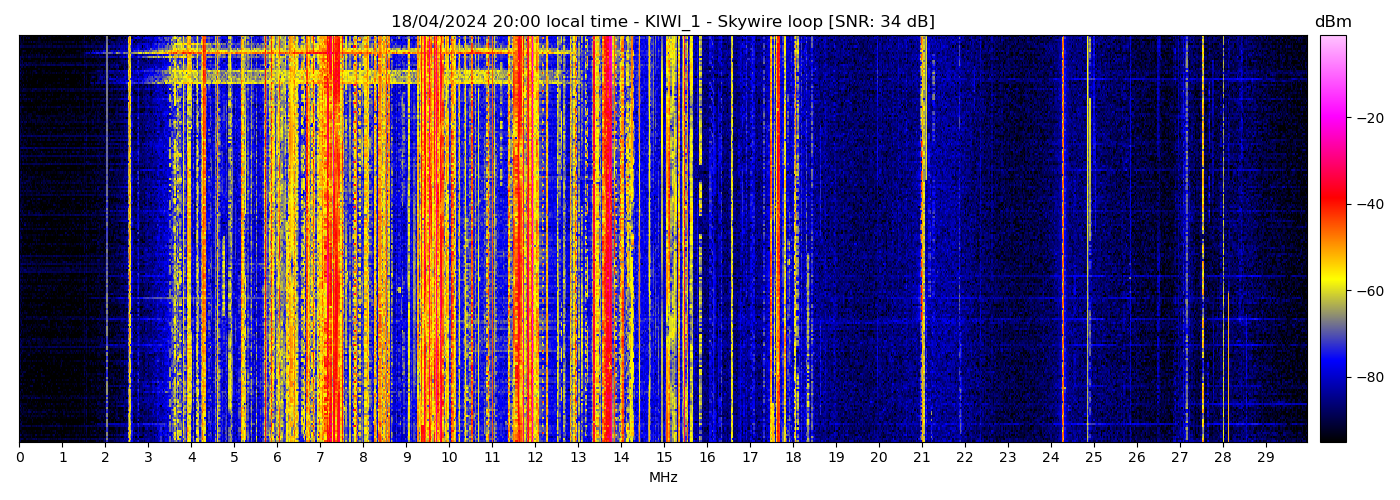The height and width of the screenshot is (500, 1400).
Task: Click the yellow vertical line near 2.5 MHz
Action: (x=129, y=250)
